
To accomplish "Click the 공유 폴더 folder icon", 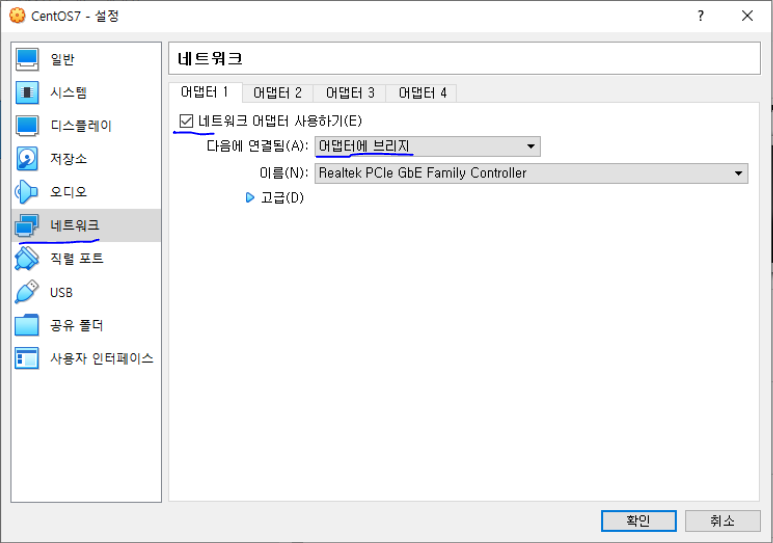I will point(27,325).
